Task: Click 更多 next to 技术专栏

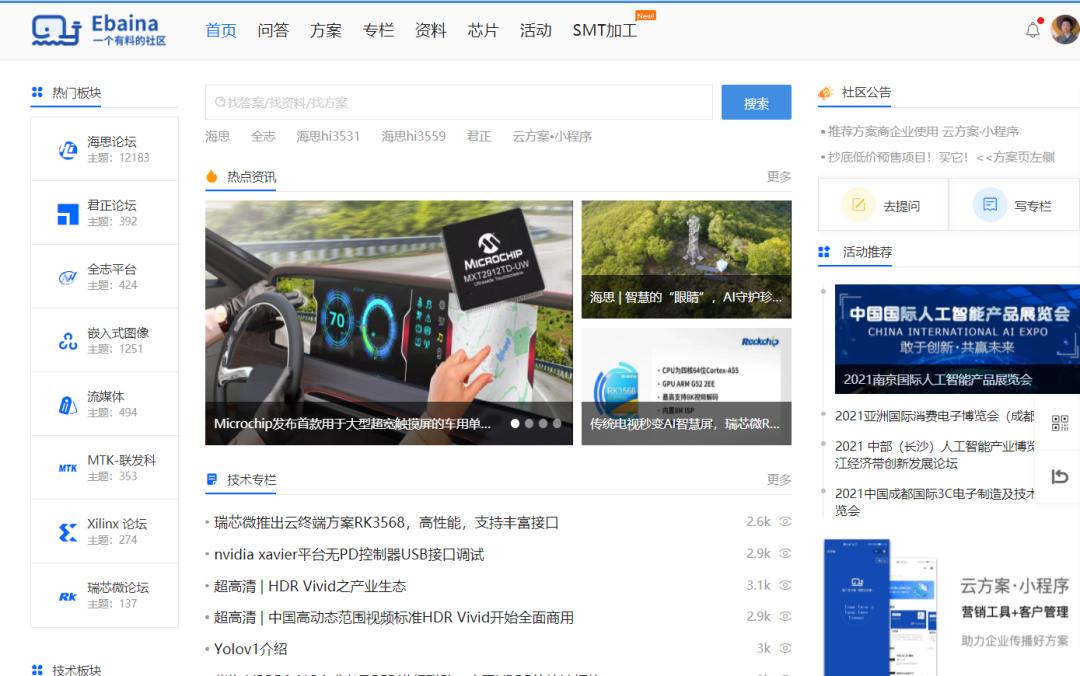Action: 779,480
